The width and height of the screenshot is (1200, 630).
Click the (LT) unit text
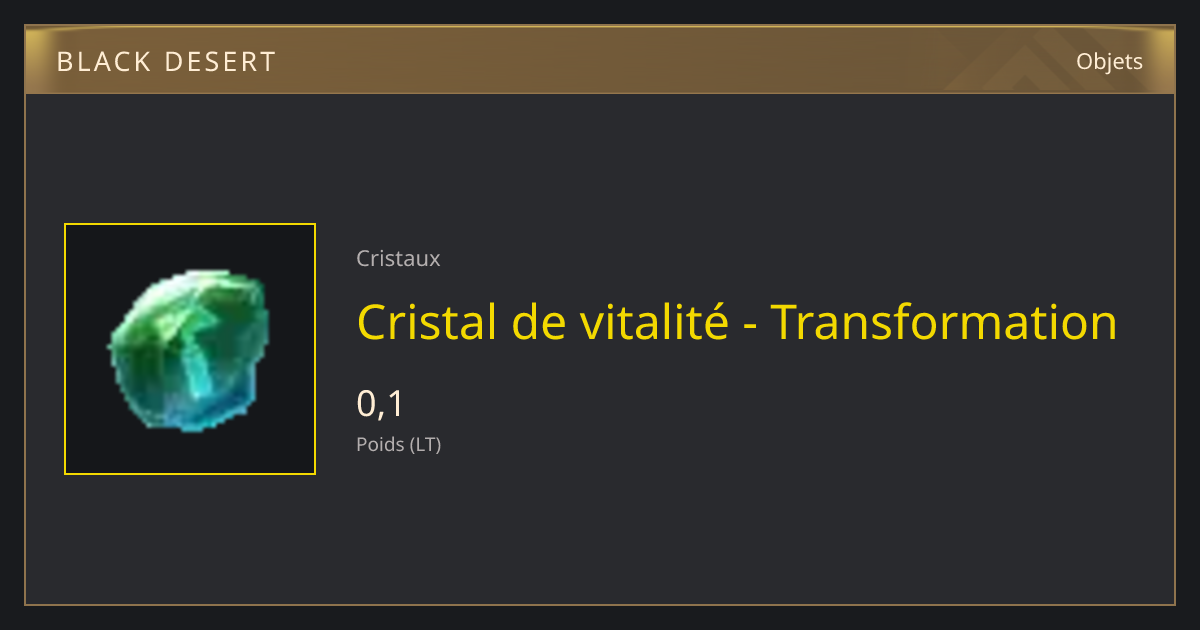(x=425, y=444)
